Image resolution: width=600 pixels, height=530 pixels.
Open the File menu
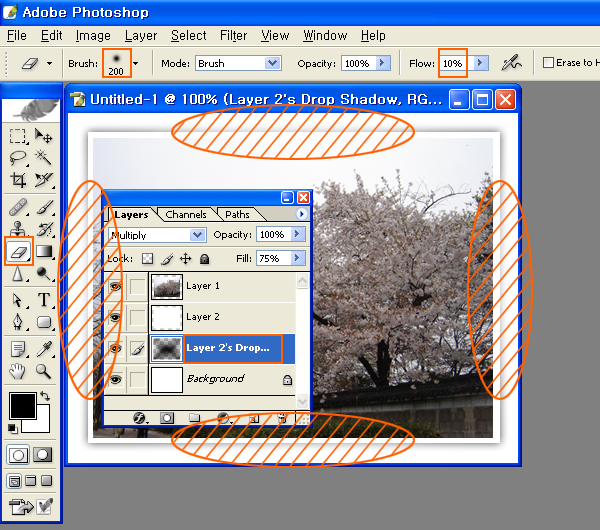pos(17,36)
